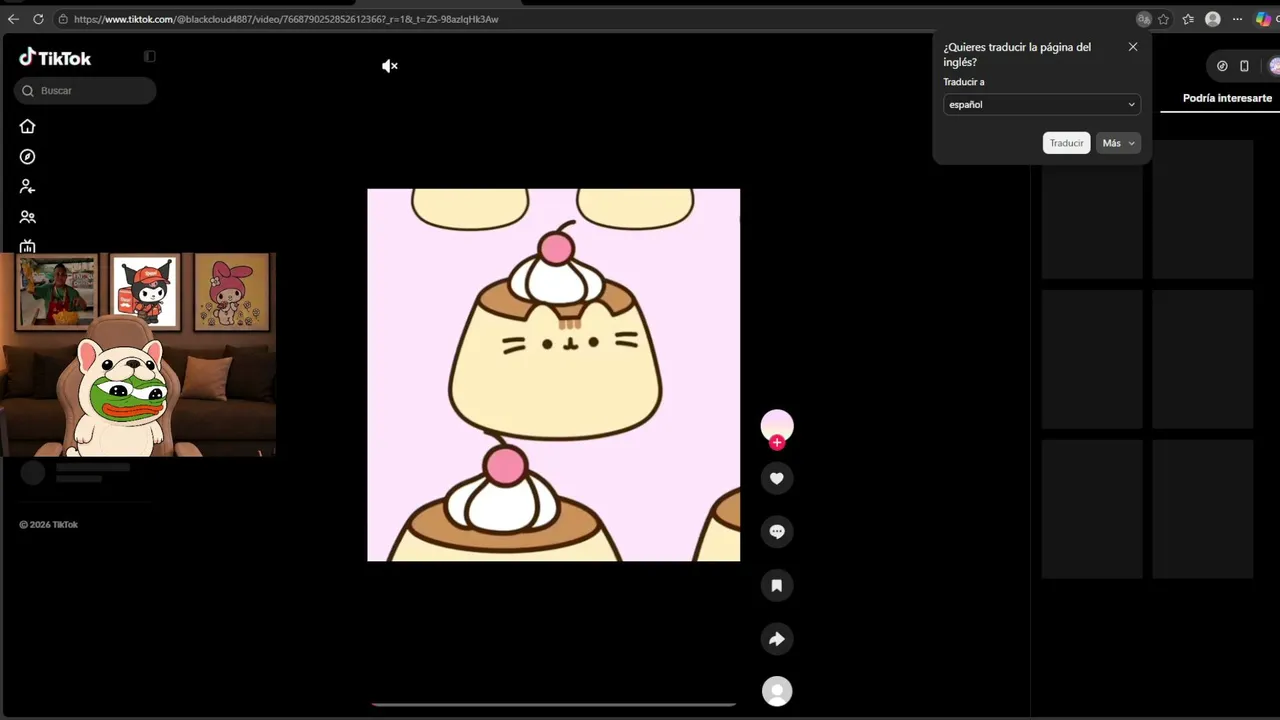Select the Podría interesarte tab
This screenshot has height=720, width=1280.
click(1227, 99)
